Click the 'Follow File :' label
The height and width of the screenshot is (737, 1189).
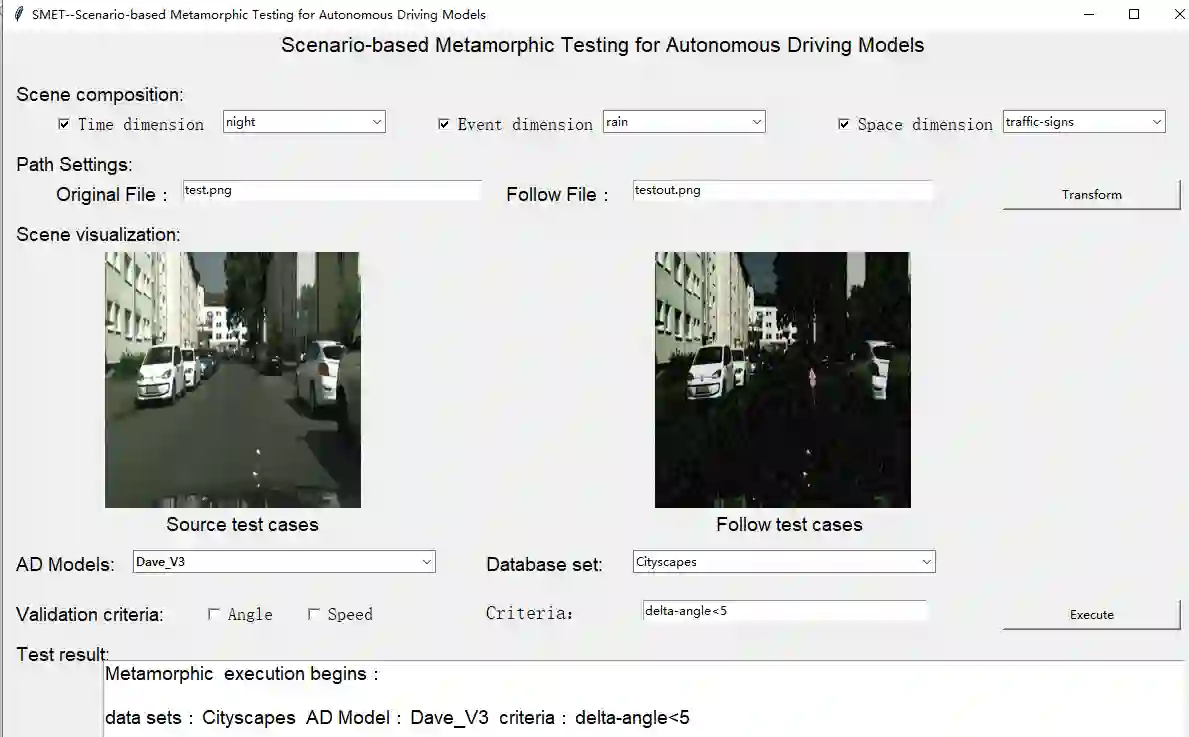557,195
